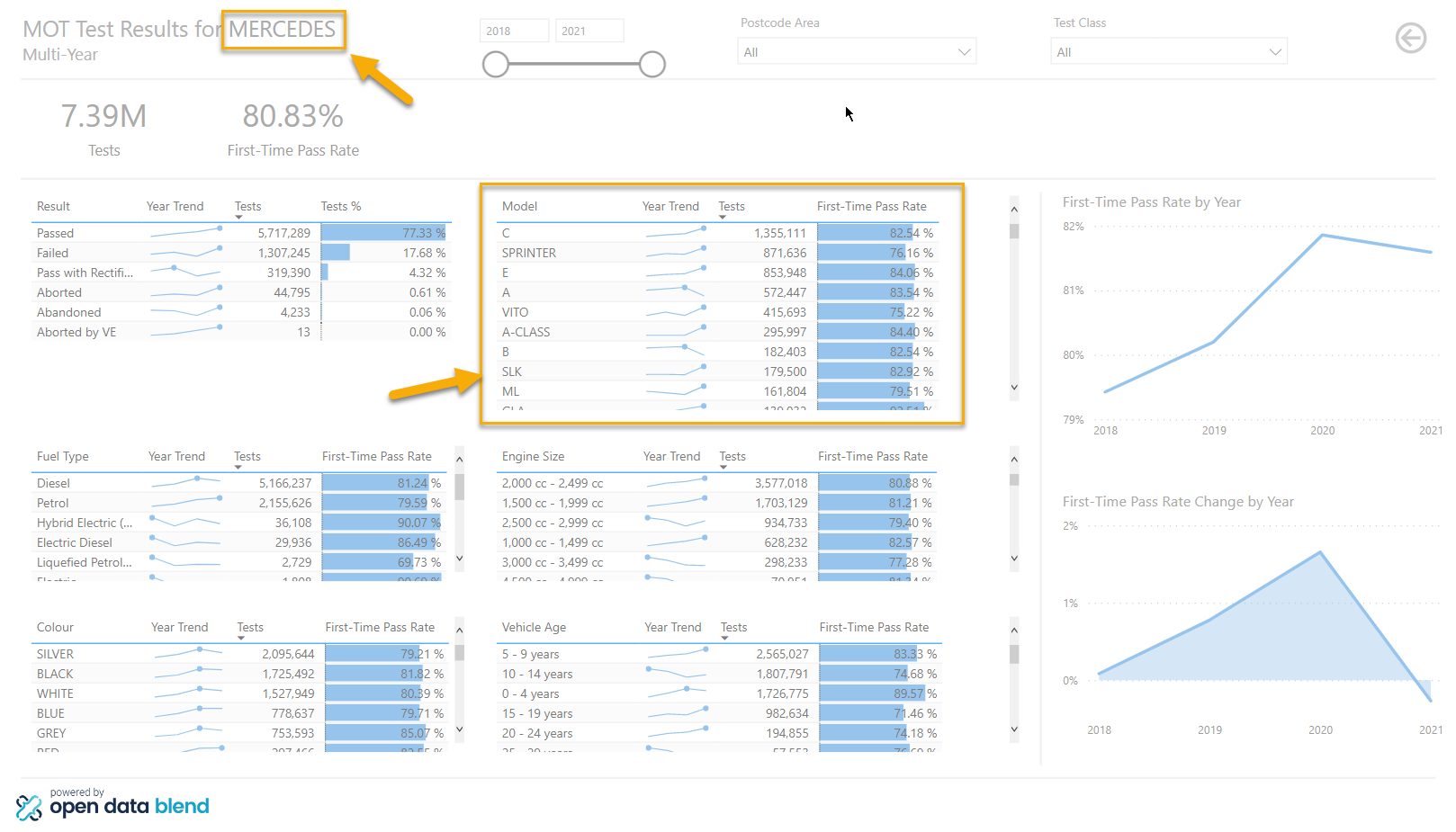The image size is (1456, 832).
Task: Click First-Time Pass Rate Change by Year title
Action: (x=1178, y=502)
